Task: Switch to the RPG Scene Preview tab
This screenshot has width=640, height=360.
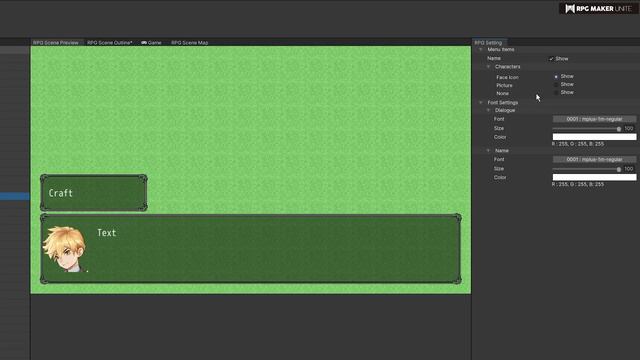Action: 56,42
